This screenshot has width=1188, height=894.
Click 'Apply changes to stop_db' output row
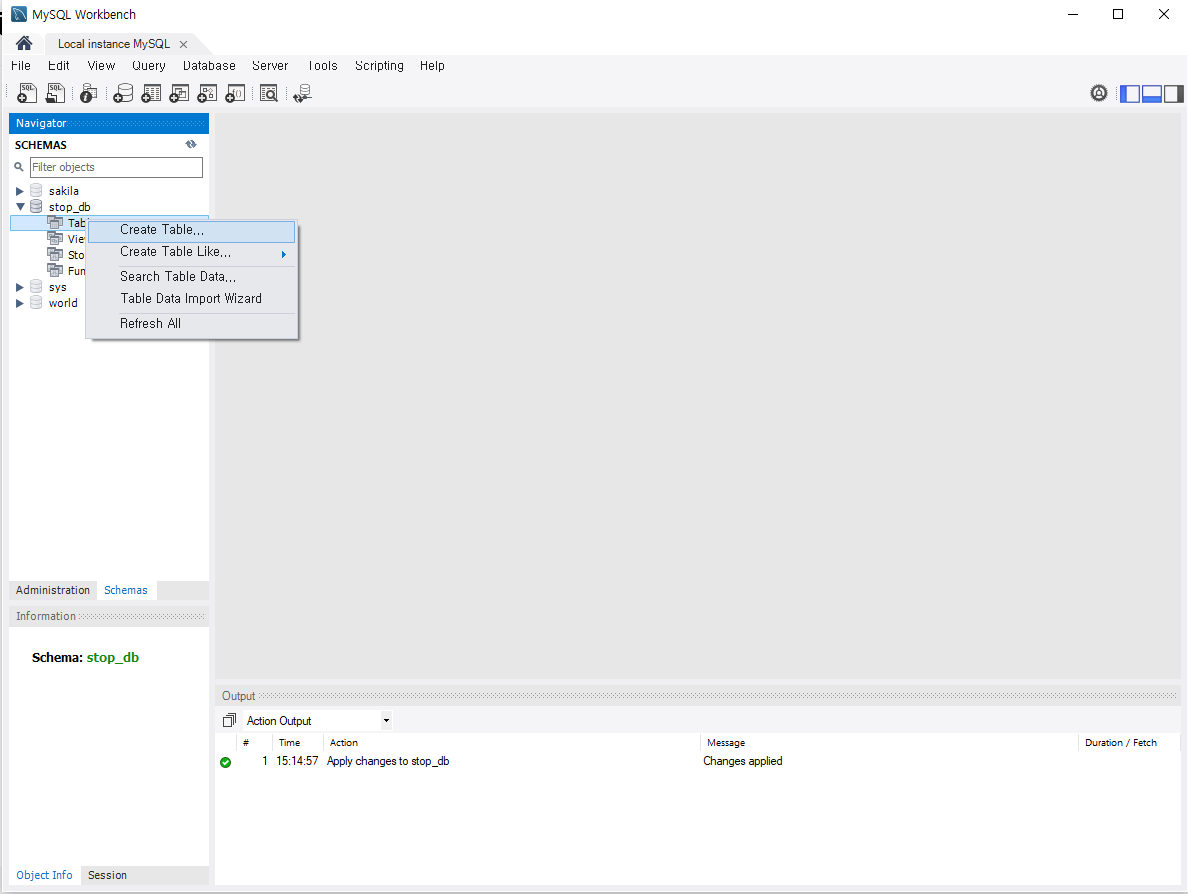pyautogui.click(x=388, y=761)
